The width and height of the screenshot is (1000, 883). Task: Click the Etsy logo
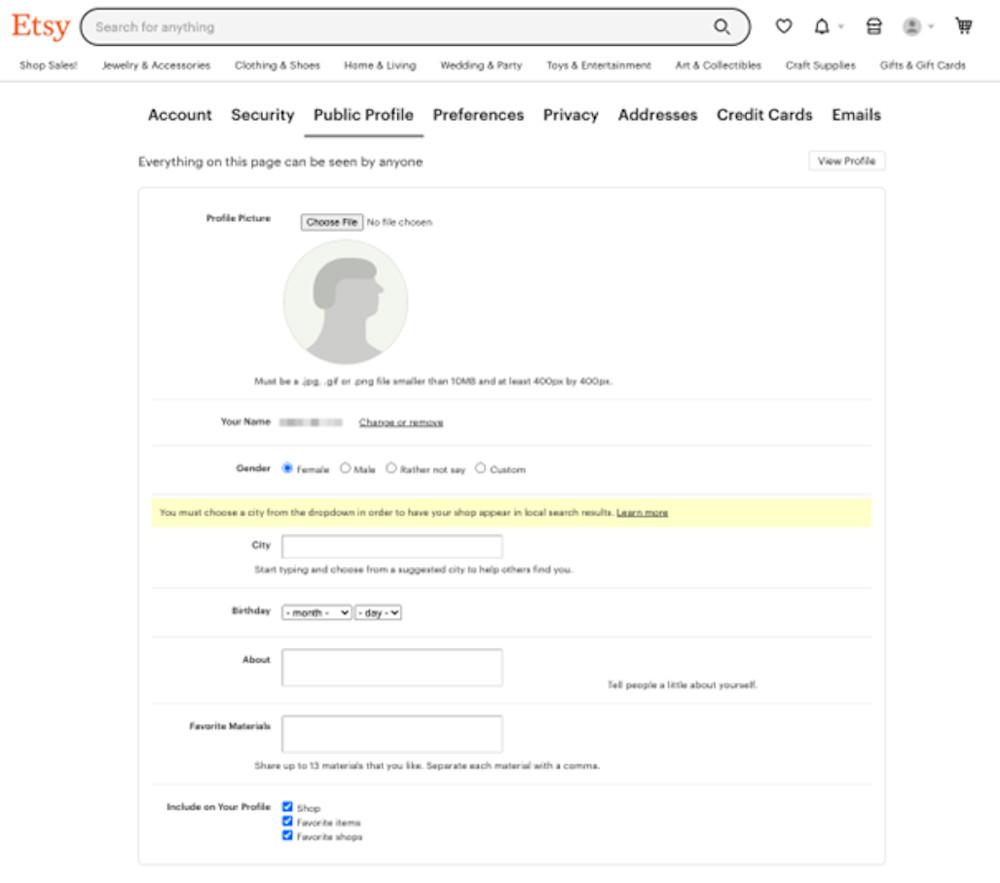pos(40,27)
